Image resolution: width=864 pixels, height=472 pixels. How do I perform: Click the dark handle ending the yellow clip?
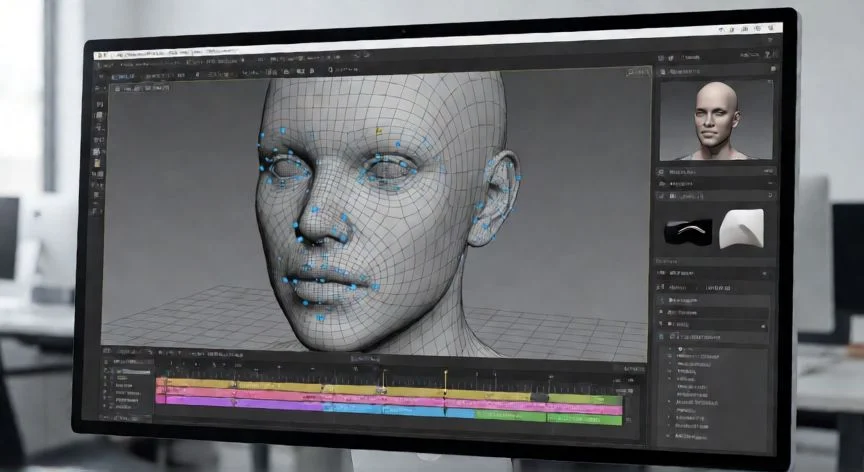539,397
